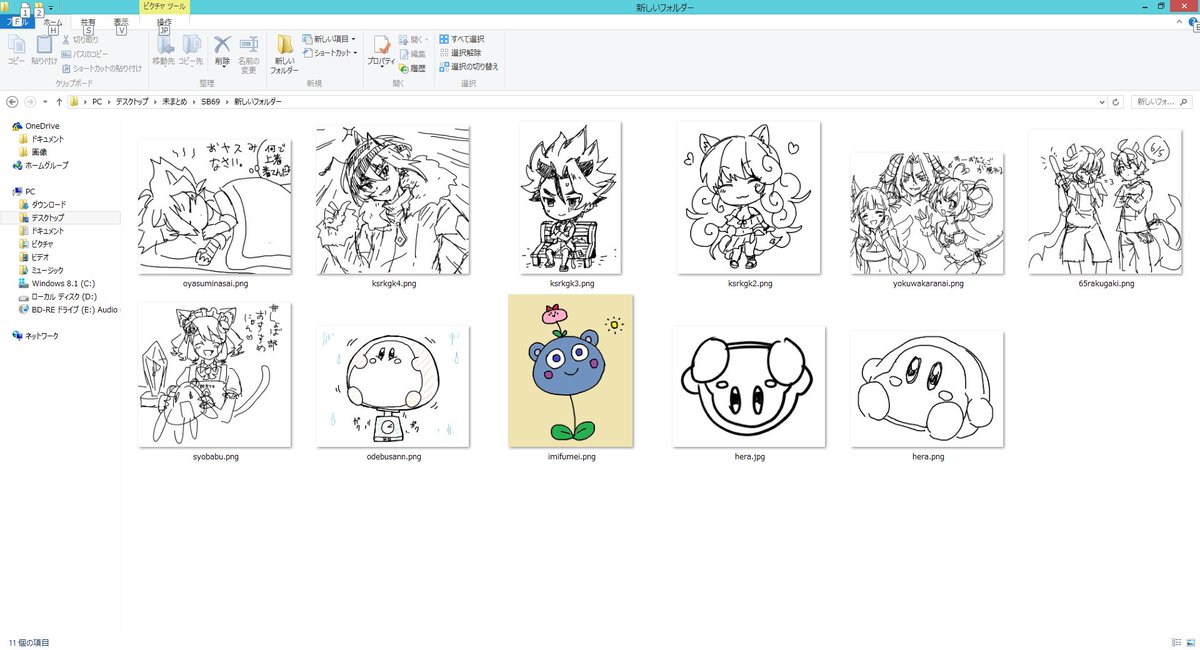Click 未まとめ in the address breadcrumb
1200x650 pixels.
(175, 102)
